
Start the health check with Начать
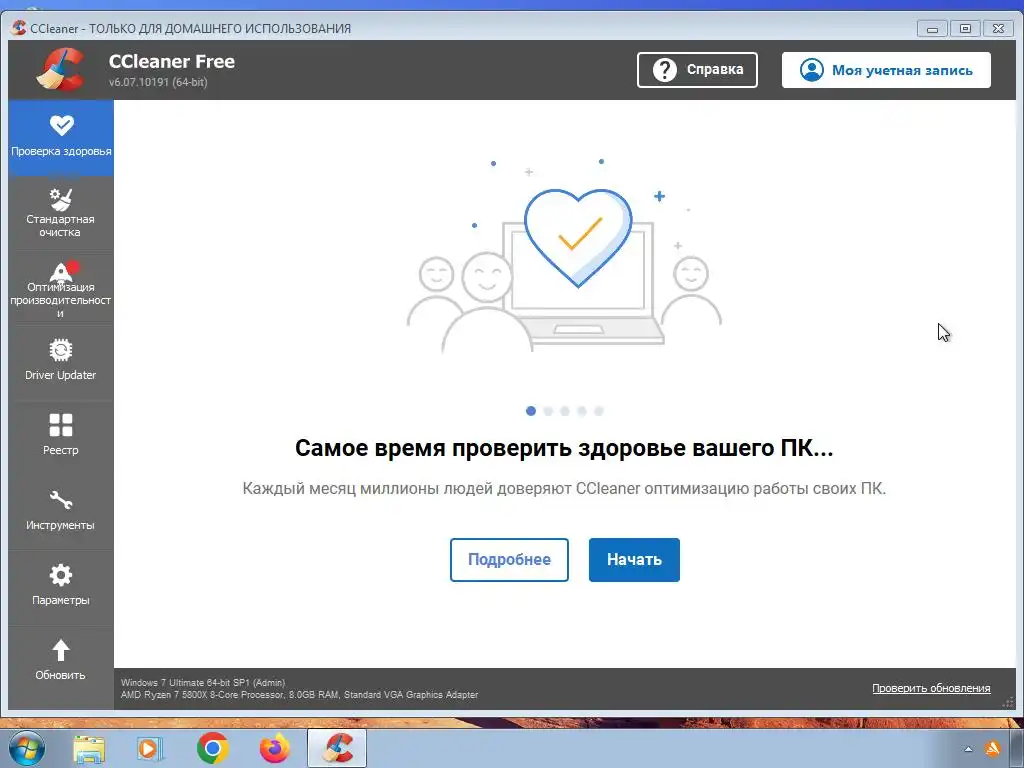tap(634, 560)
